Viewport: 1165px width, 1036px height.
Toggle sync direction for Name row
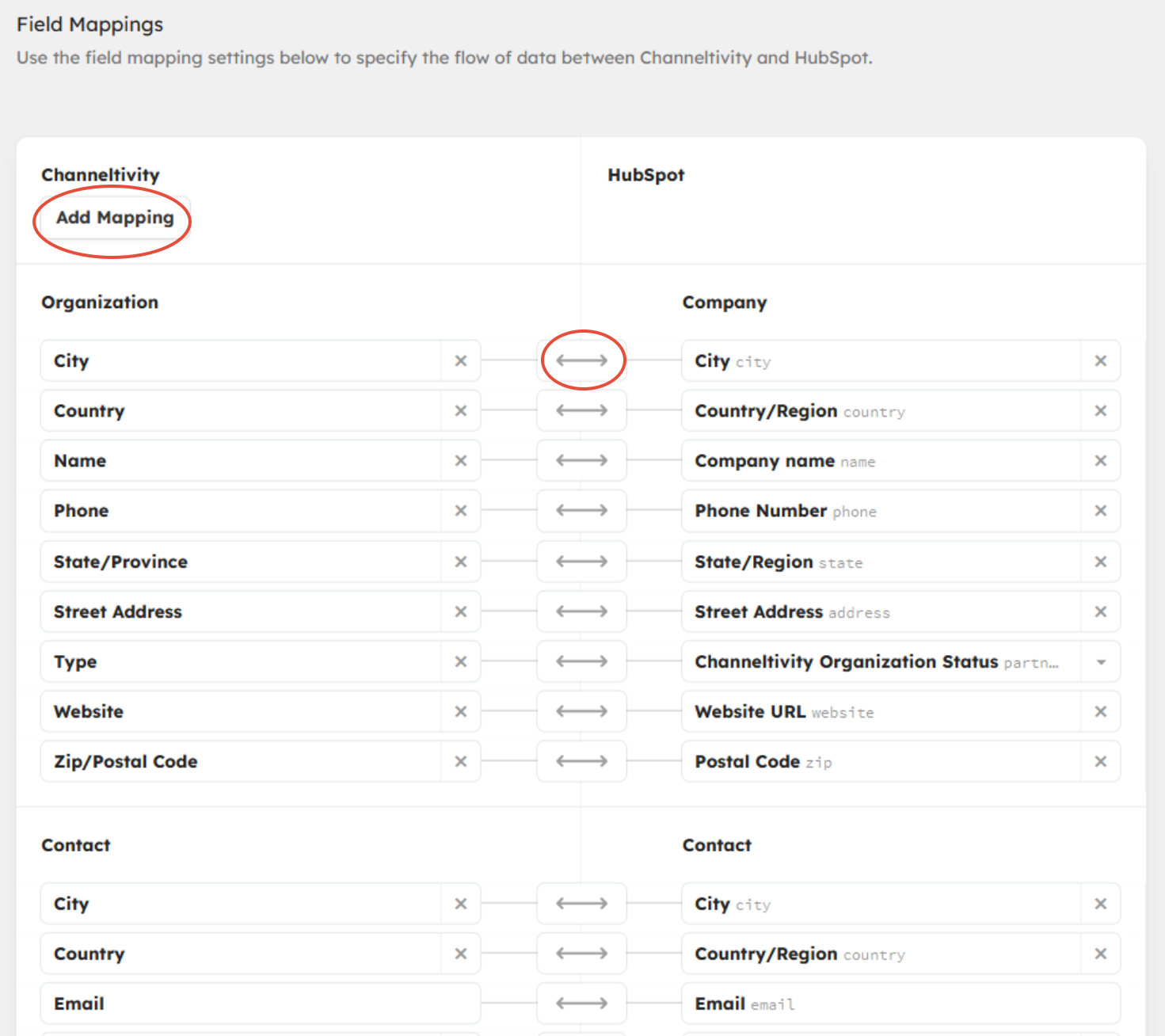pos(581,461)
